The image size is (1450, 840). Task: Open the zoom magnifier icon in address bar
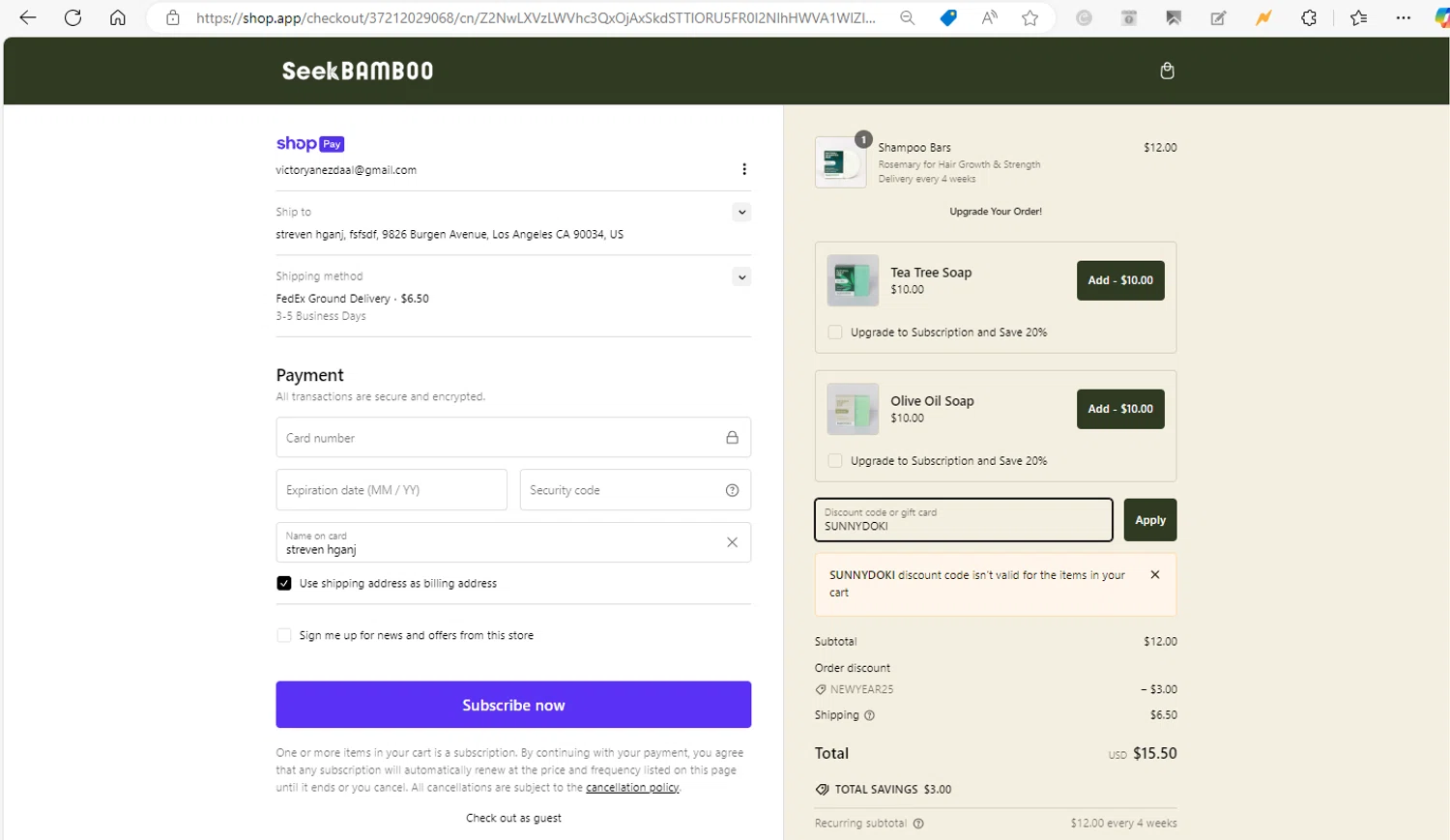point(907,17)
